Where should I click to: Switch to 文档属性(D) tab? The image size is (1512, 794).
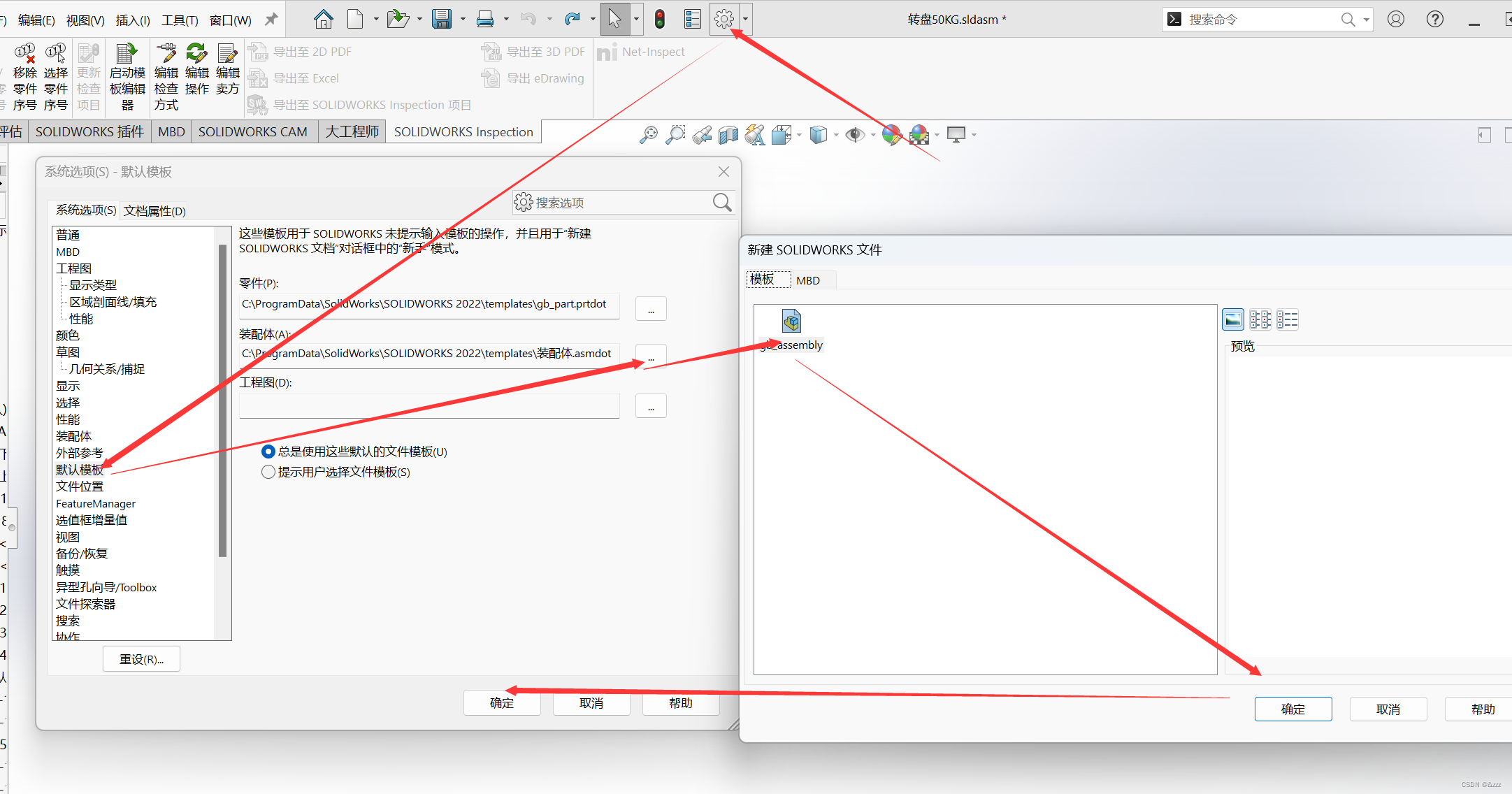(154, 211)
